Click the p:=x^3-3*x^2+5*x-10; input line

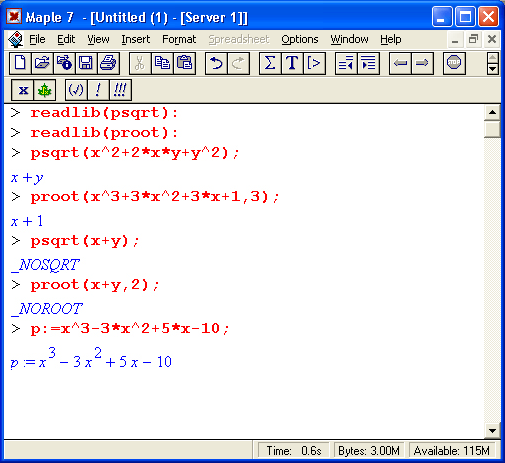(130, 329)
